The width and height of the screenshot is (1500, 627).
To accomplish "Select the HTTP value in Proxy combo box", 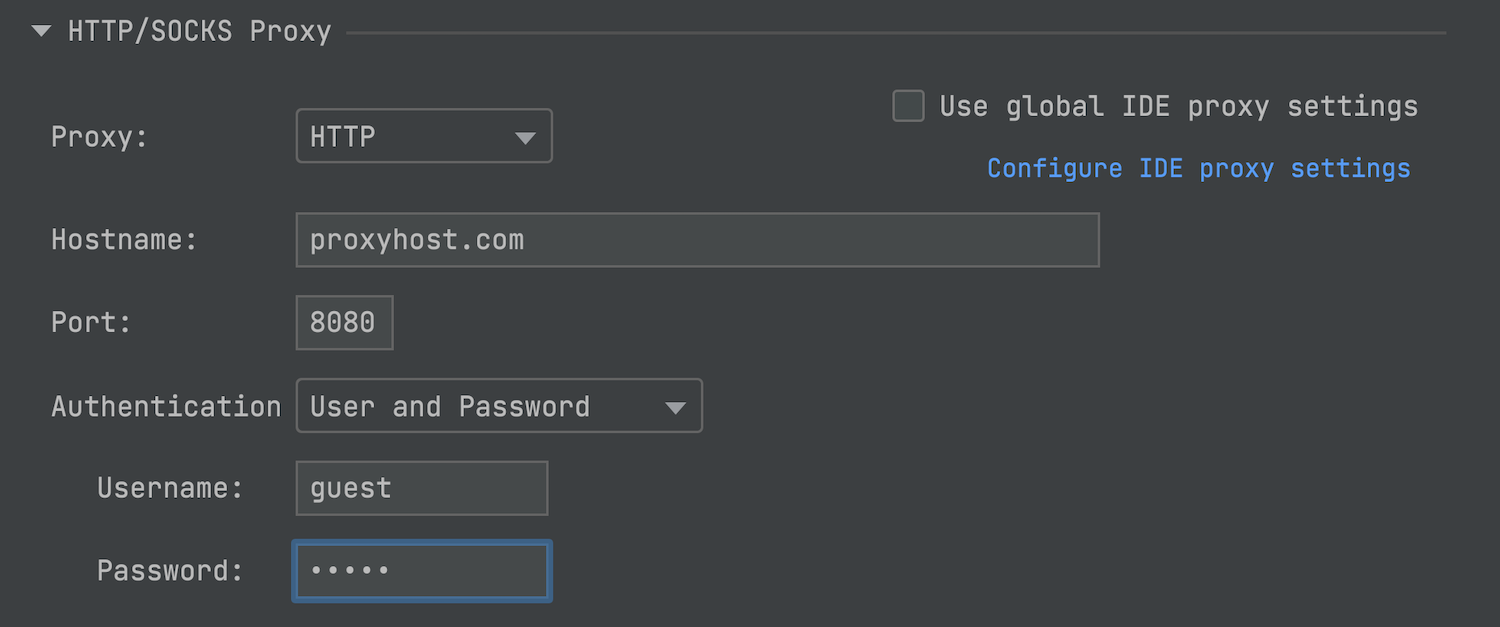I will tap(400, 136).
